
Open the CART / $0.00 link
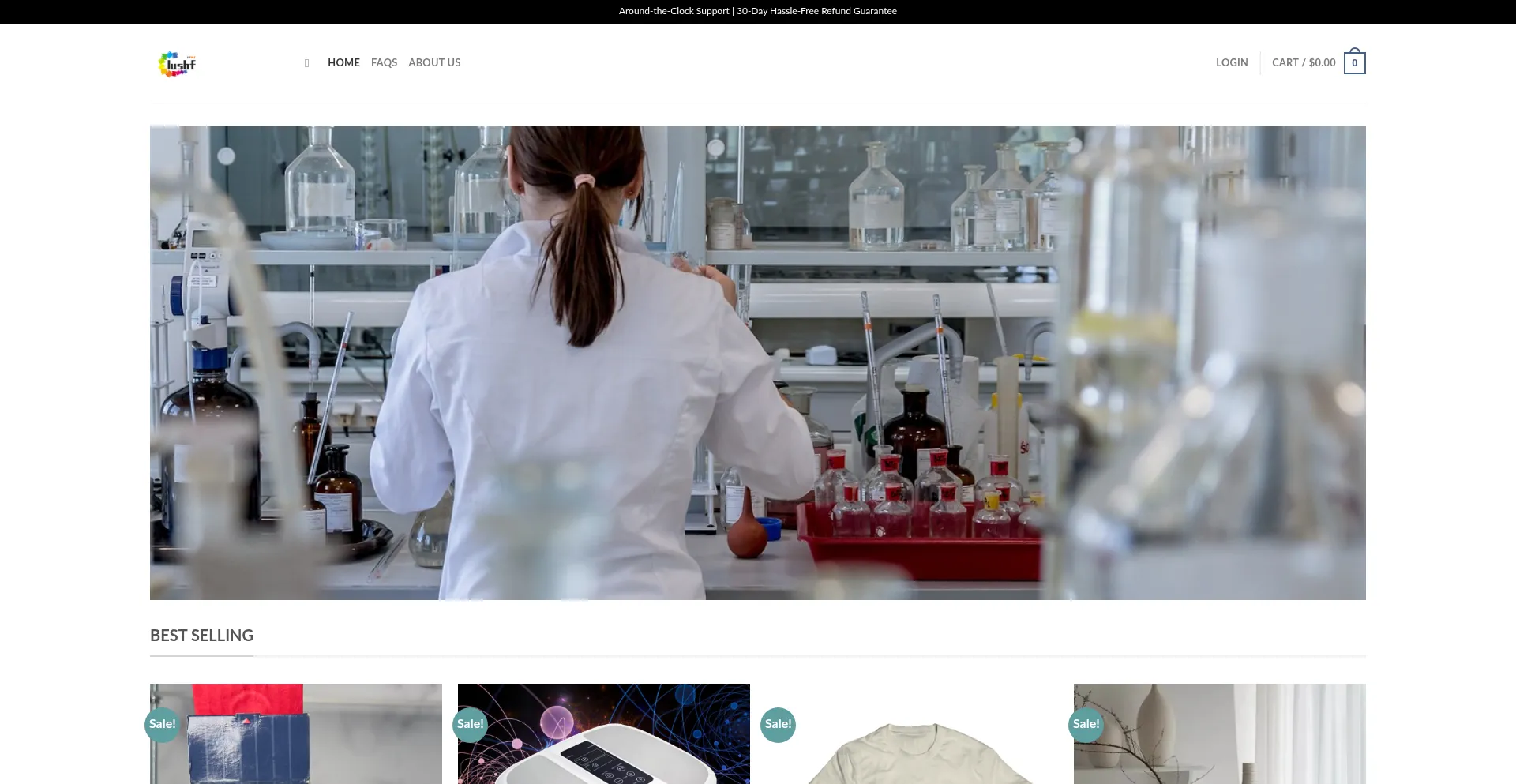[1303, 62]
